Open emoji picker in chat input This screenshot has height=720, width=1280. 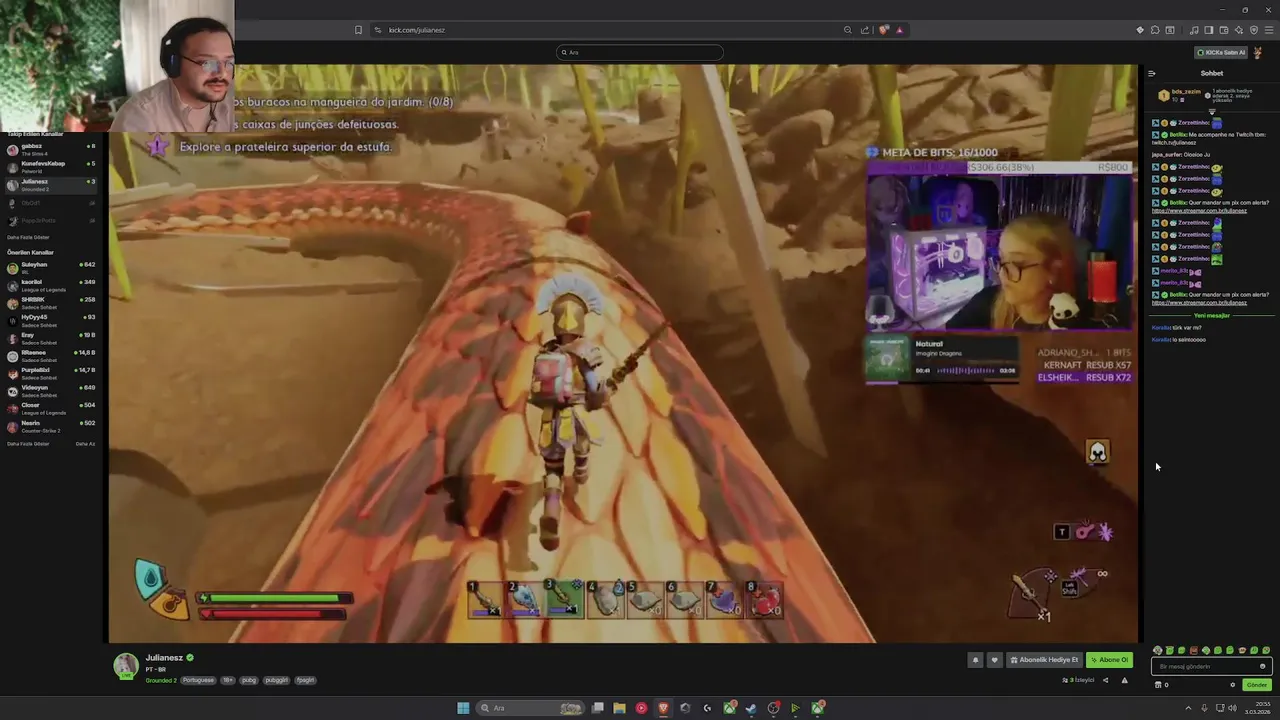(x=1262, y=666)
